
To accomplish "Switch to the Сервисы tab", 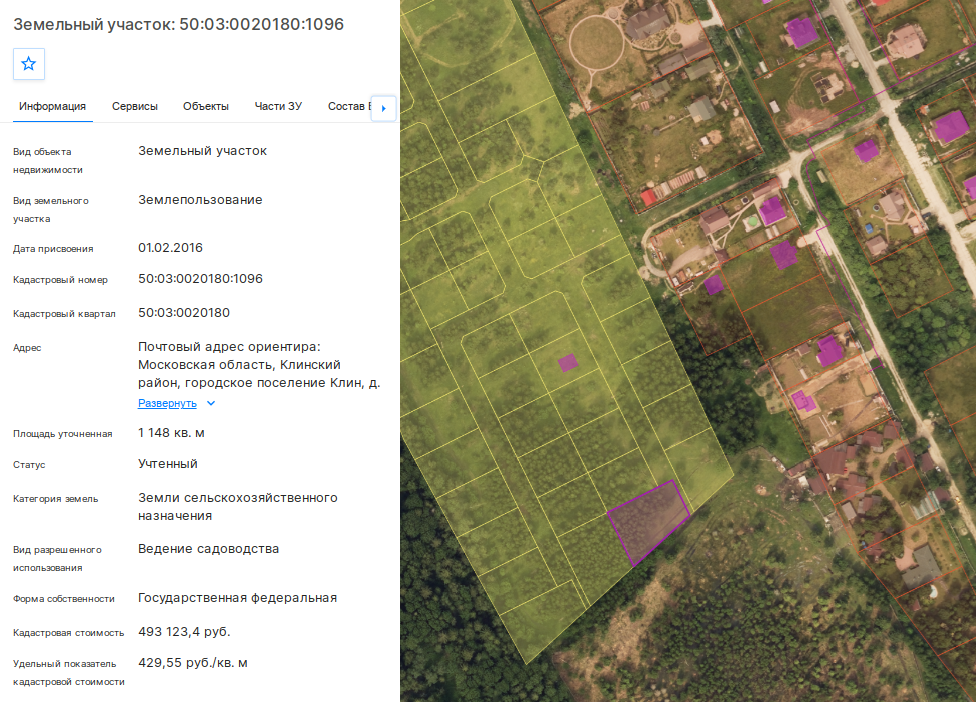I will coord(134,106).
